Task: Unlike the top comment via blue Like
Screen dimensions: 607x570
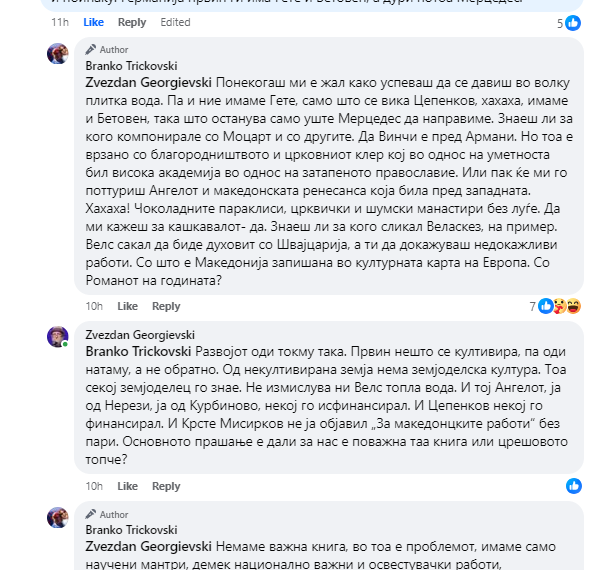Action: pos(94,22)
